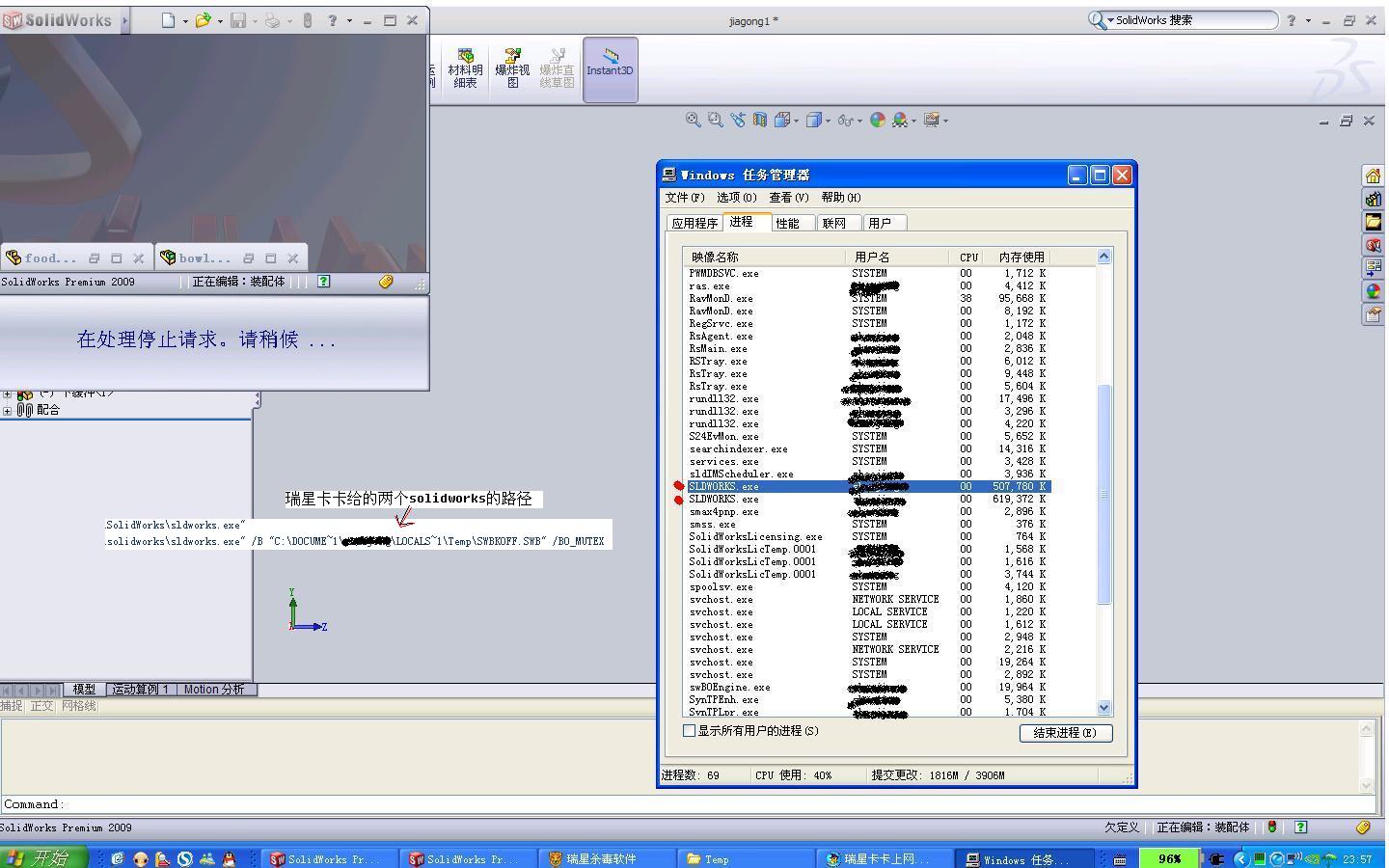Open the View Orientation dropdown arrow

796,121
